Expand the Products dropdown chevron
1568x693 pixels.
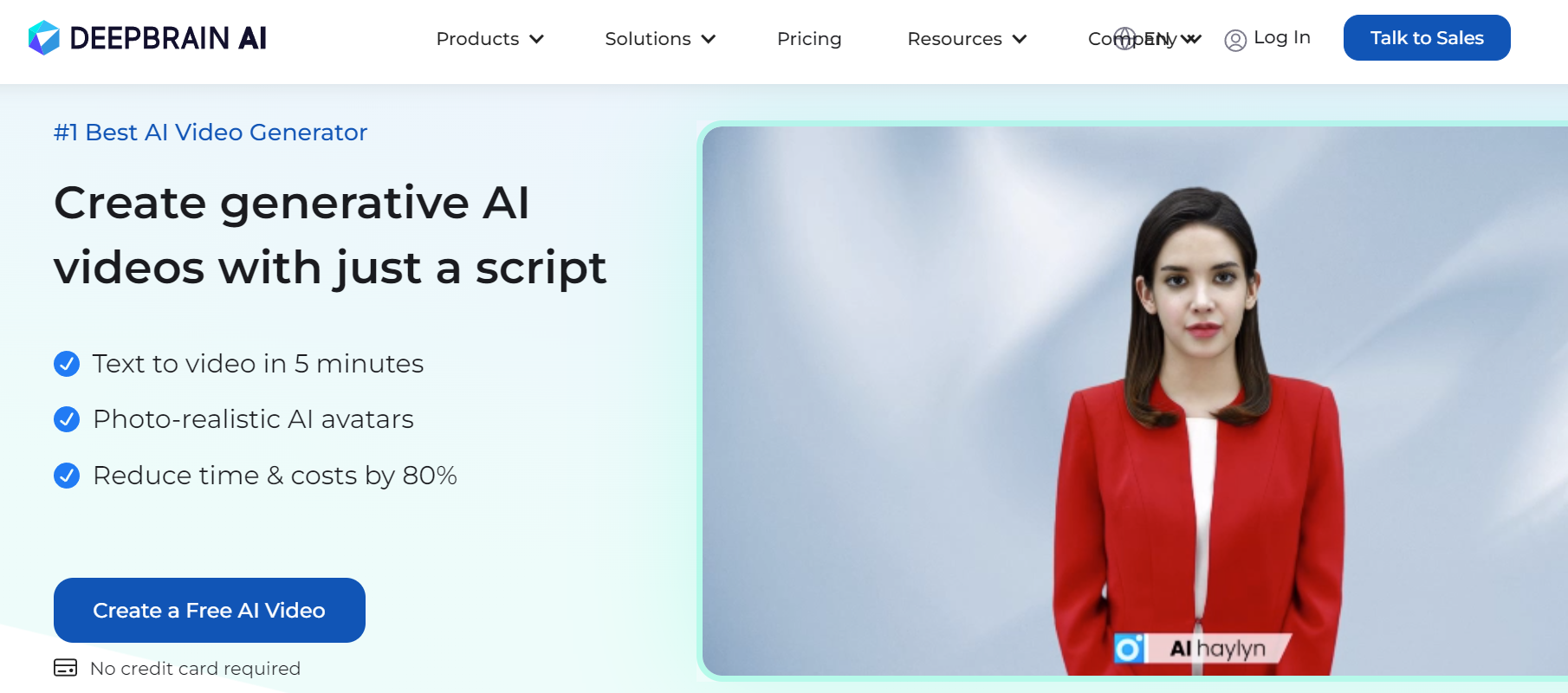[x=536, y=39]
